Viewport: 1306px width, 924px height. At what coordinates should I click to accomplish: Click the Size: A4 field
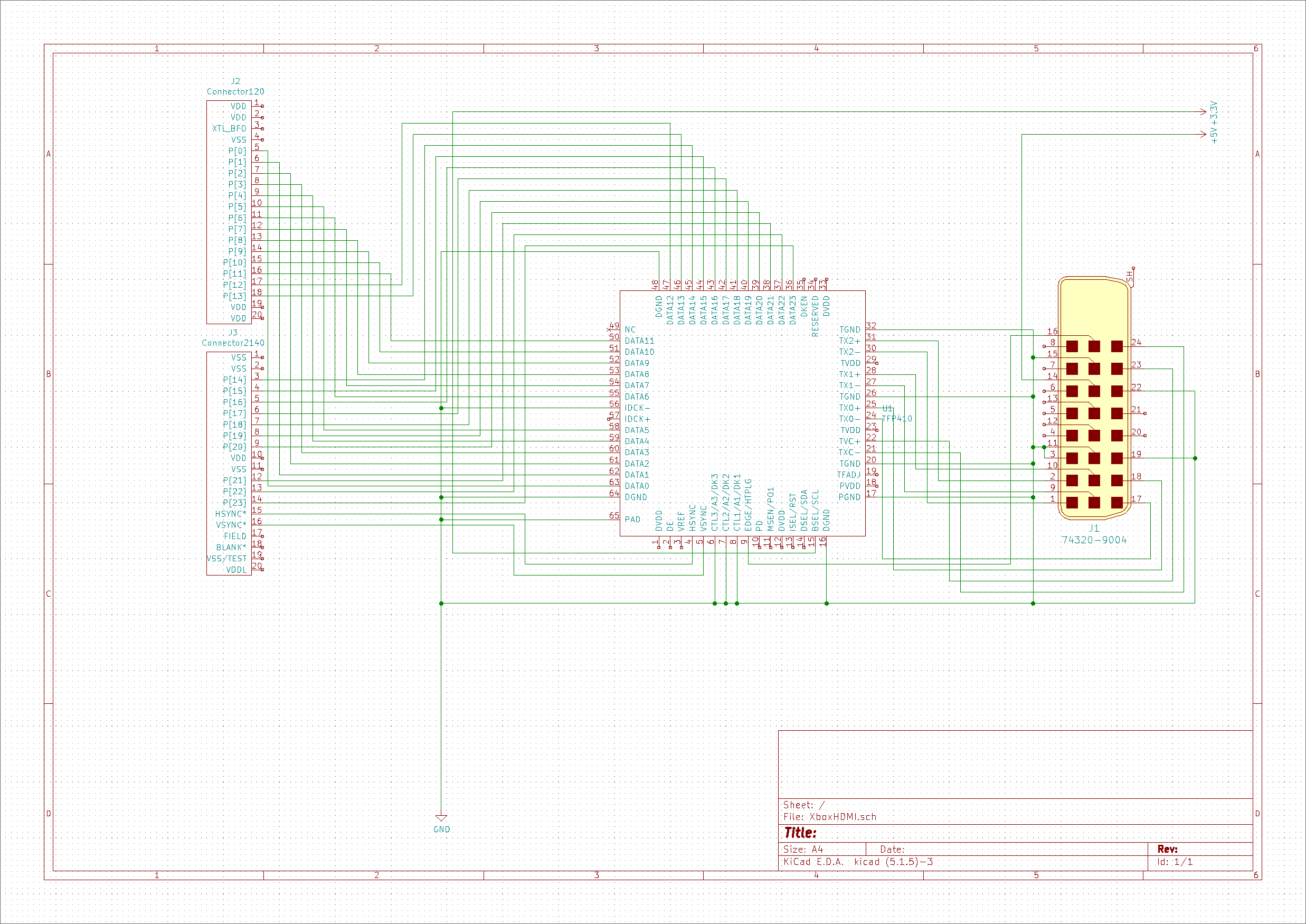coord(803,850)
